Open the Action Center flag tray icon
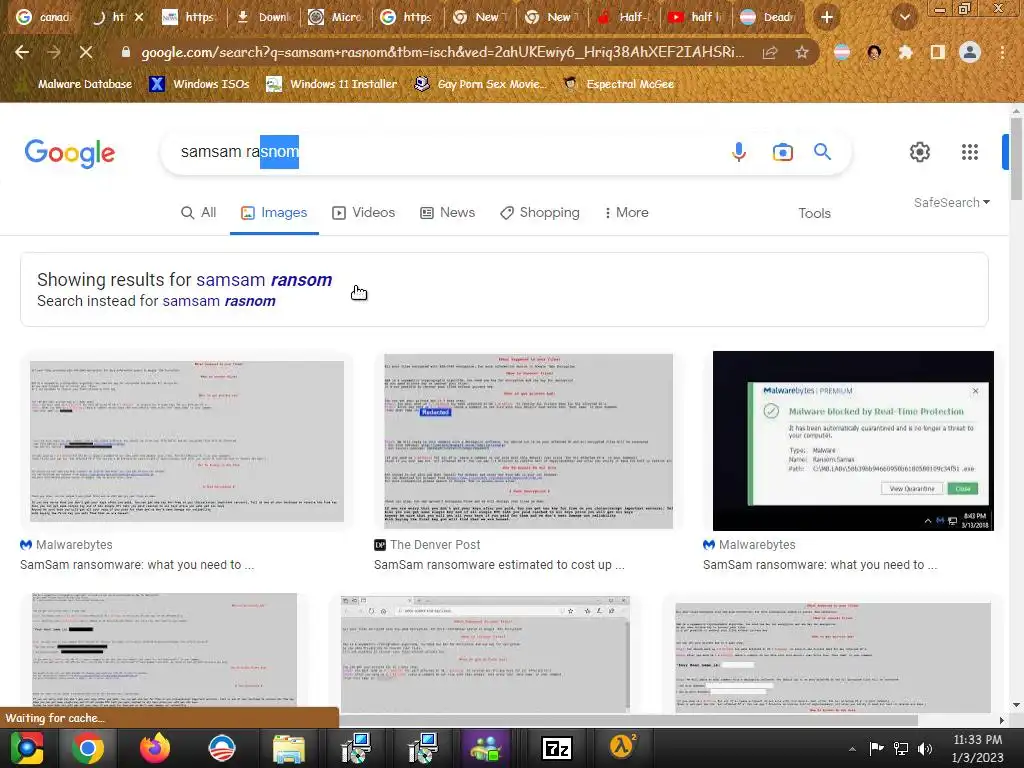The width and height of the screenshot is (1024, 768). [x=876, y=749]
